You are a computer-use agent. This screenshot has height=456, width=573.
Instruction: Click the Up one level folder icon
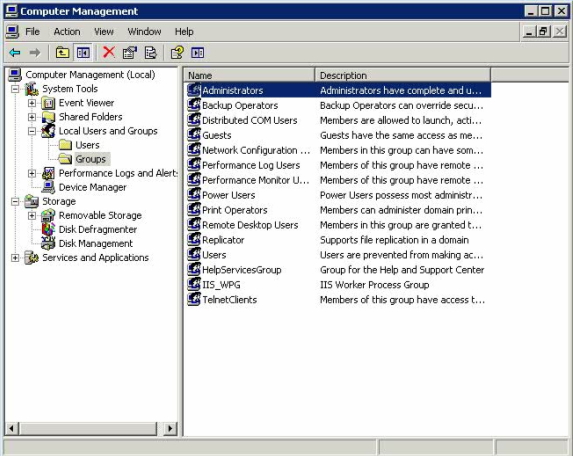pyautogui.click(x=62, y=53)
